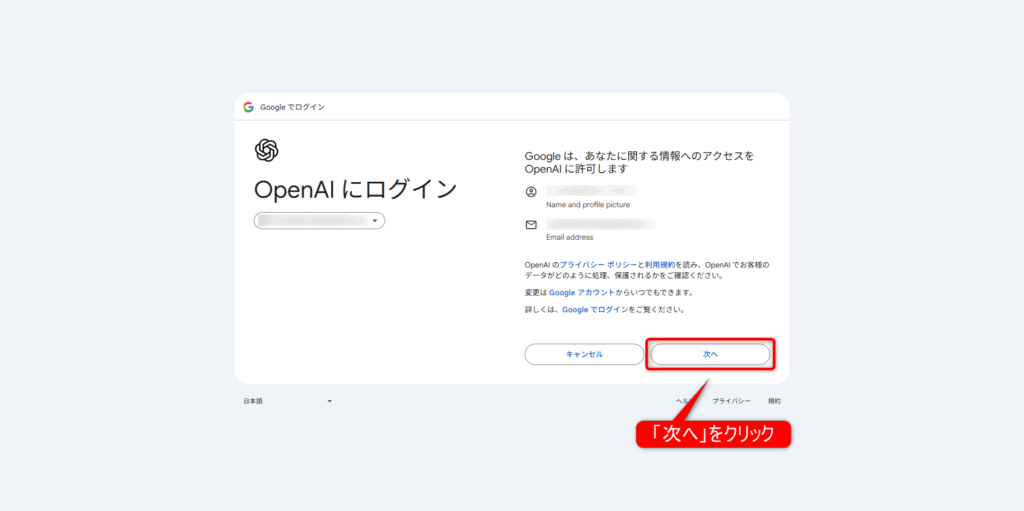Image resolution: width=1024 pixels, height=511 pixels.
Task: Click the red '「次へ」をクリック' callout
Action: (x=714, y=435)
